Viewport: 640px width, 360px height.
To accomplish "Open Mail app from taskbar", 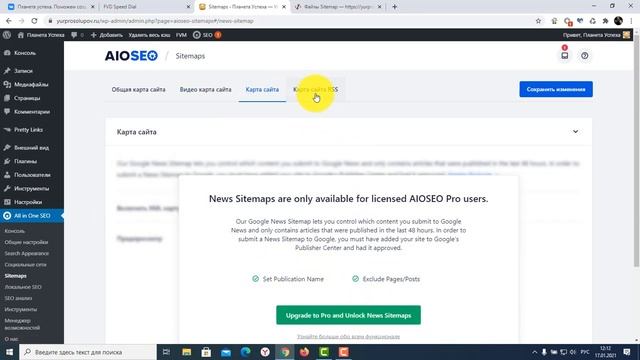I will pos(226,352).
